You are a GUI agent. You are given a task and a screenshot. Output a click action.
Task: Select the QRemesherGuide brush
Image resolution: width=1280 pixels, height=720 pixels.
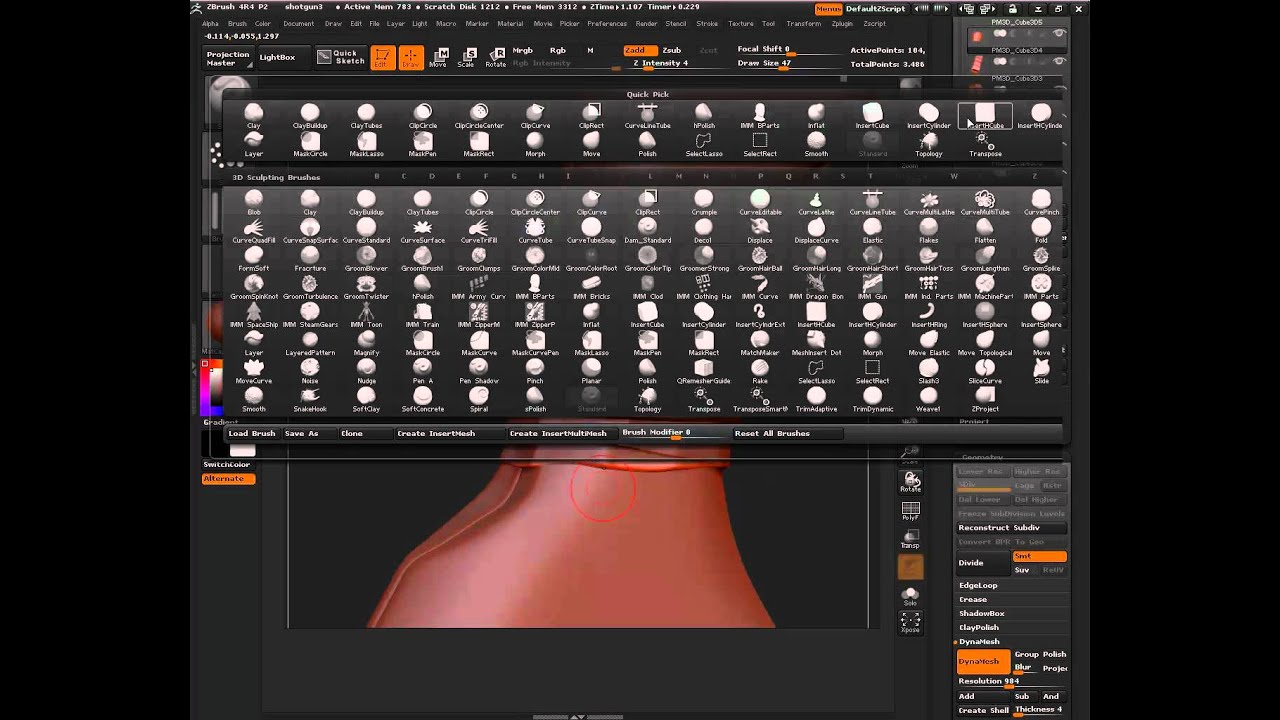pyautogui.click(x=704, y=371)
